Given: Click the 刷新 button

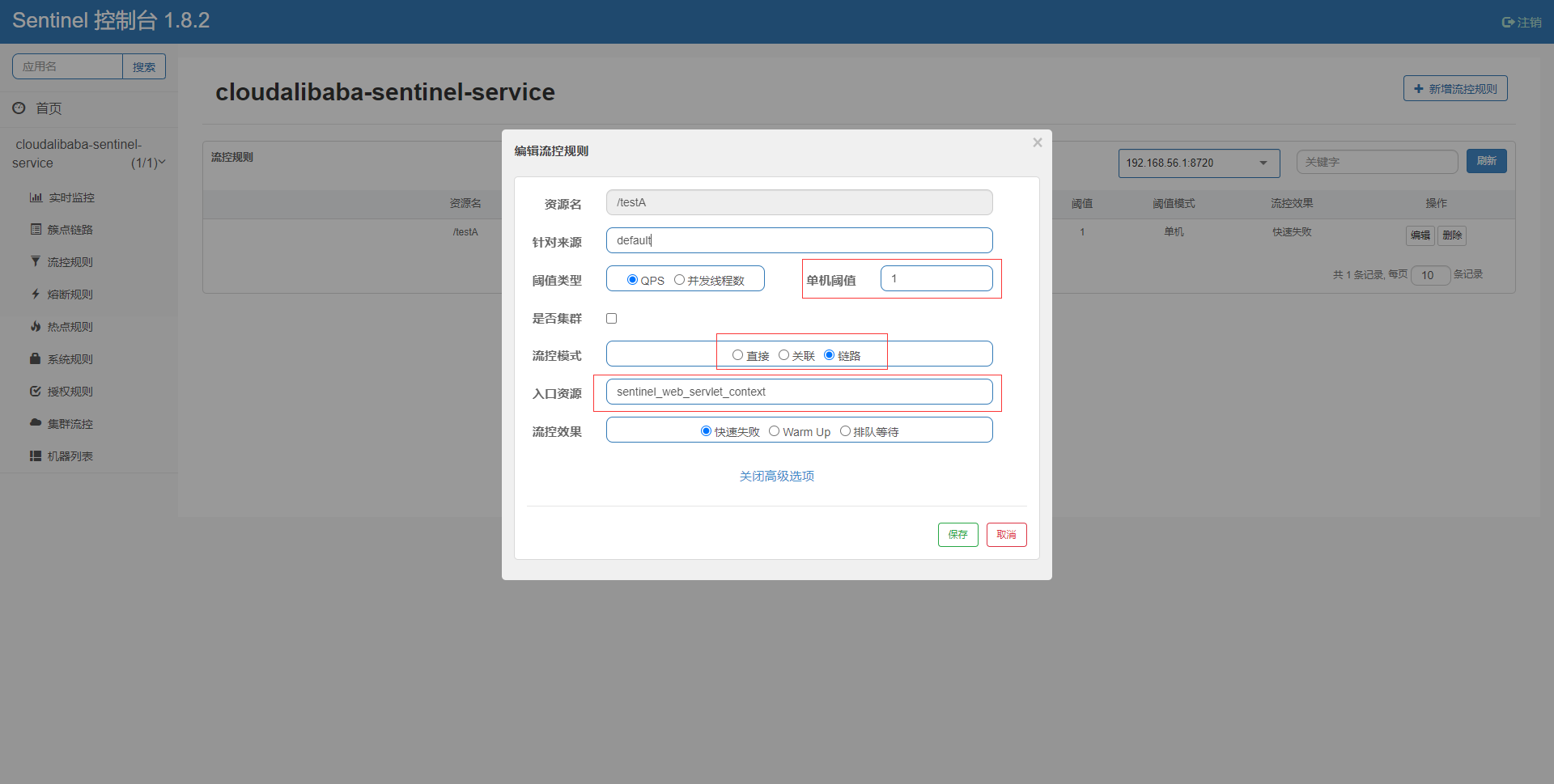Looking at the screenshot, I should pos(1487,161).
